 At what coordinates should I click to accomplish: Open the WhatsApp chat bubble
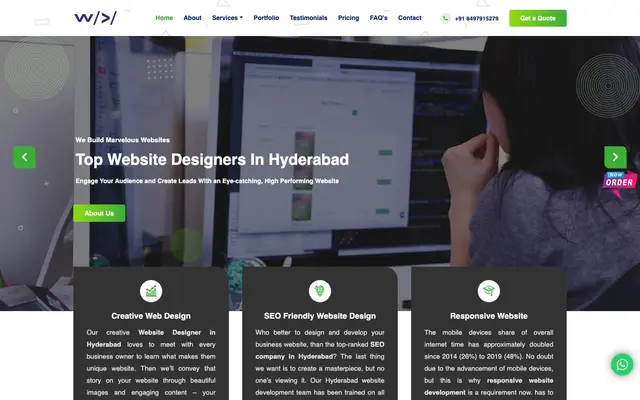pyautogui.click(x=622, y=364)
